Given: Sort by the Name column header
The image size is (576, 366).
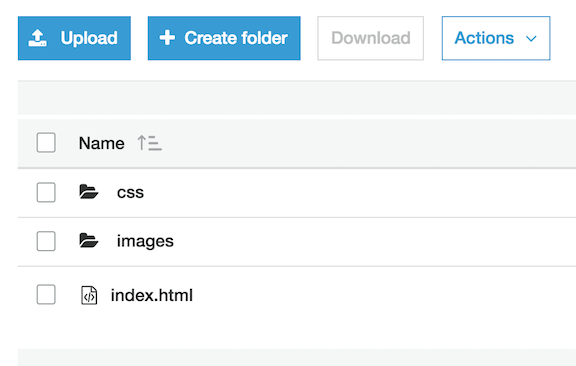Looking at the screenshot, I should pyautogui.click(x=101, y=143).
